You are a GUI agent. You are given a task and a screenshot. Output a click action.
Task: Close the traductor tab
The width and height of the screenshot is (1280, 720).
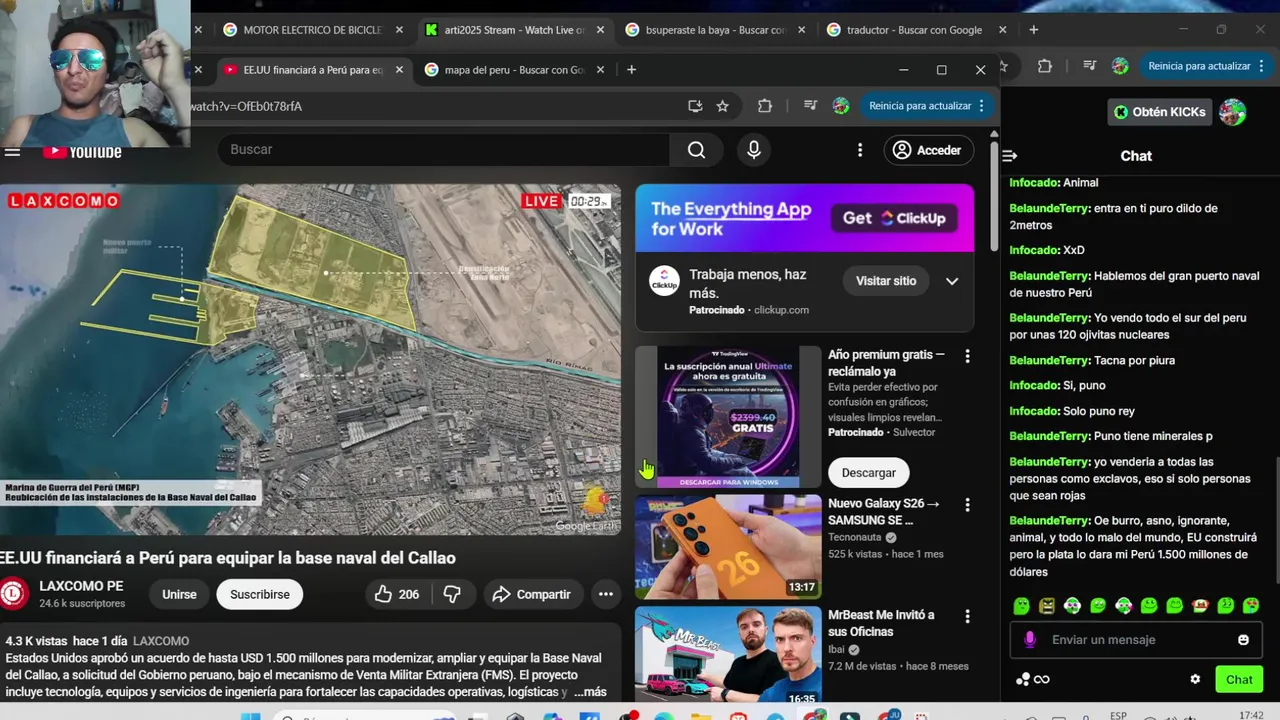tap(1002, 30)
